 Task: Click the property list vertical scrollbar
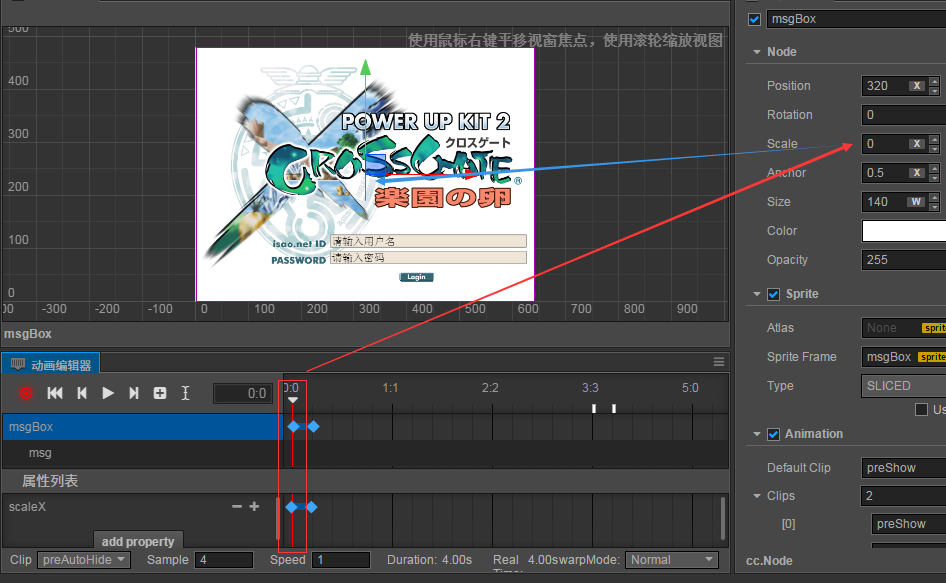pos(722,518)
